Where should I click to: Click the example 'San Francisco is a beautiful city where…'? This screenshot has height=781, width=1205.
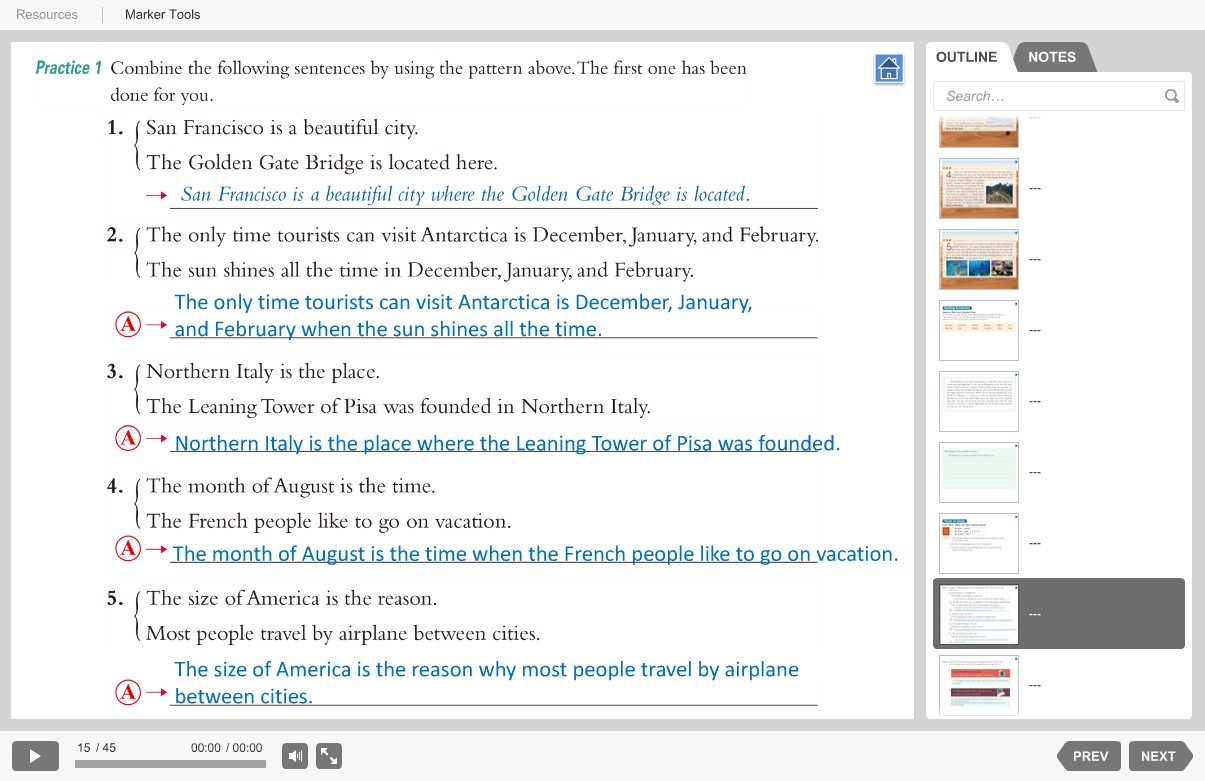[465, 194]
